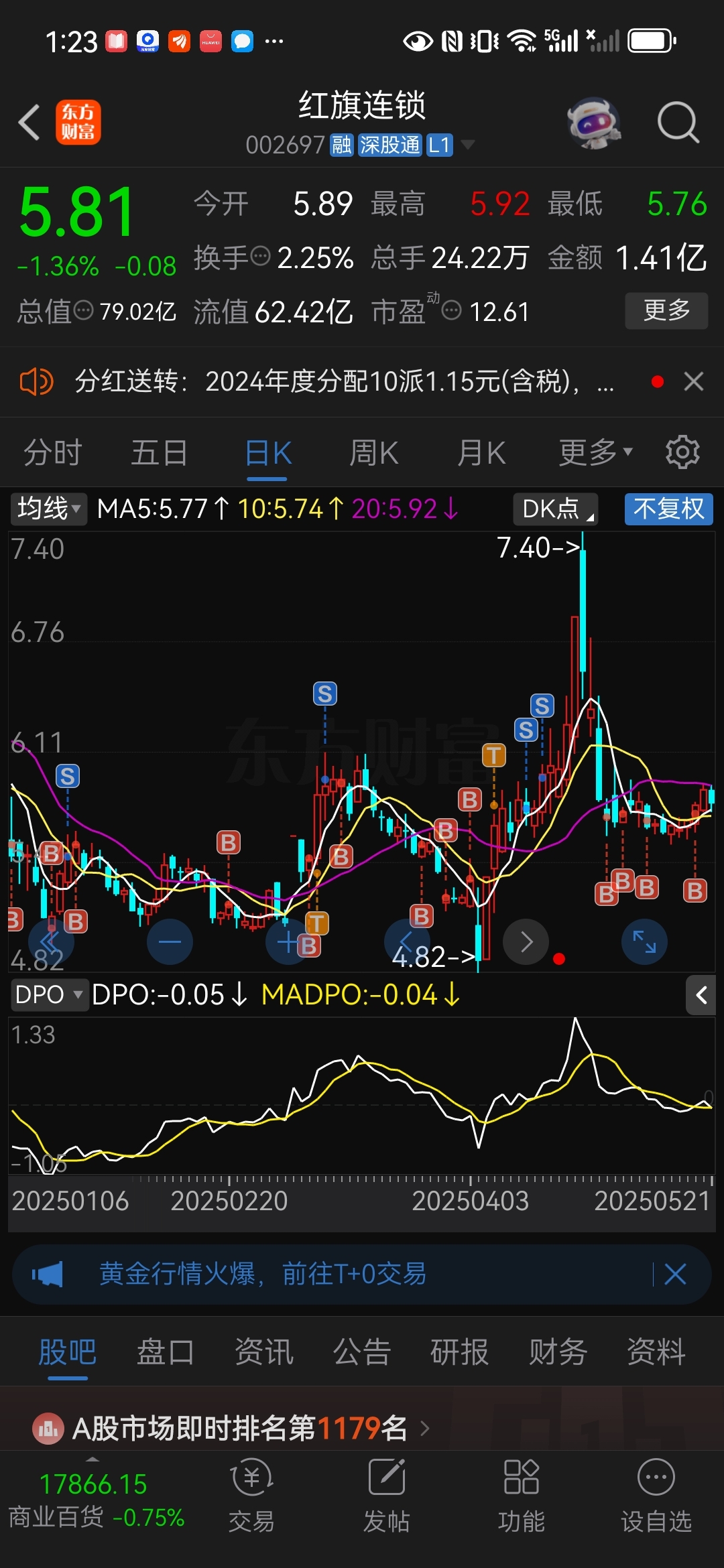Screen dimensions: 724x1568
Task: Move chart right one step
Action: pos(526,941)
